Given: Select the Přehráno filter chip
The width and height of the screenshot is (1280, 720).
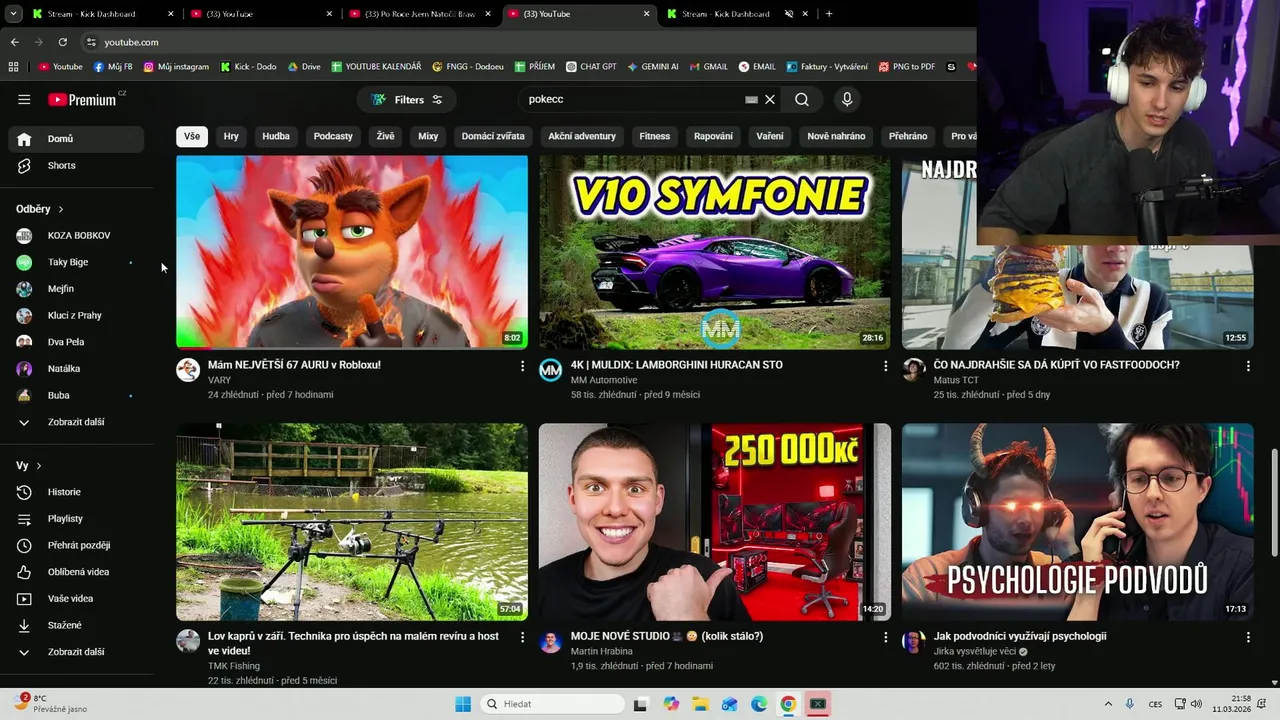Looking at the screenshot, I should (x=908, y=136).
